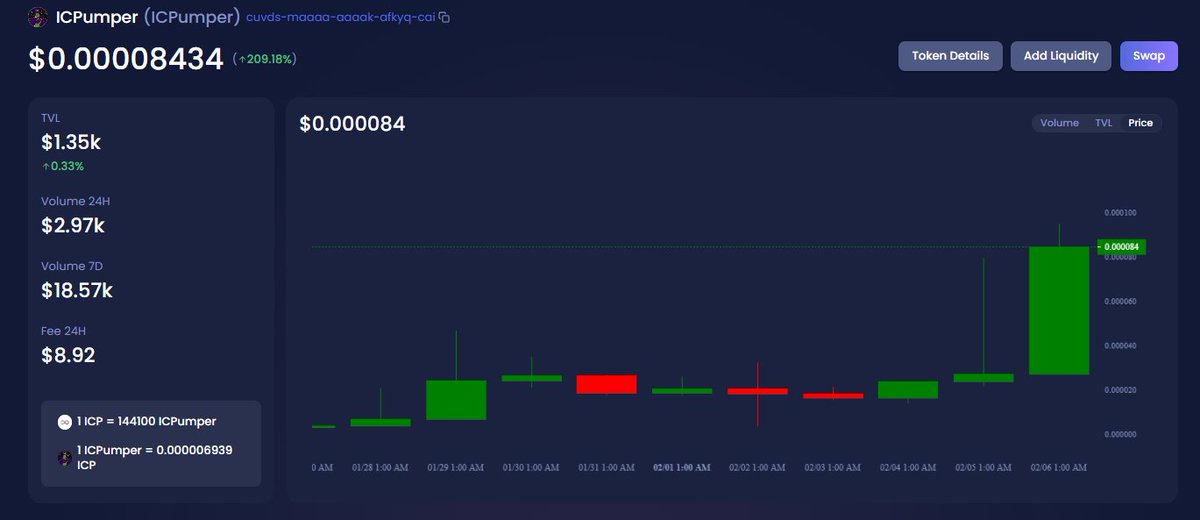Click the $0.00008434 price value

click(x=125, y=59)
